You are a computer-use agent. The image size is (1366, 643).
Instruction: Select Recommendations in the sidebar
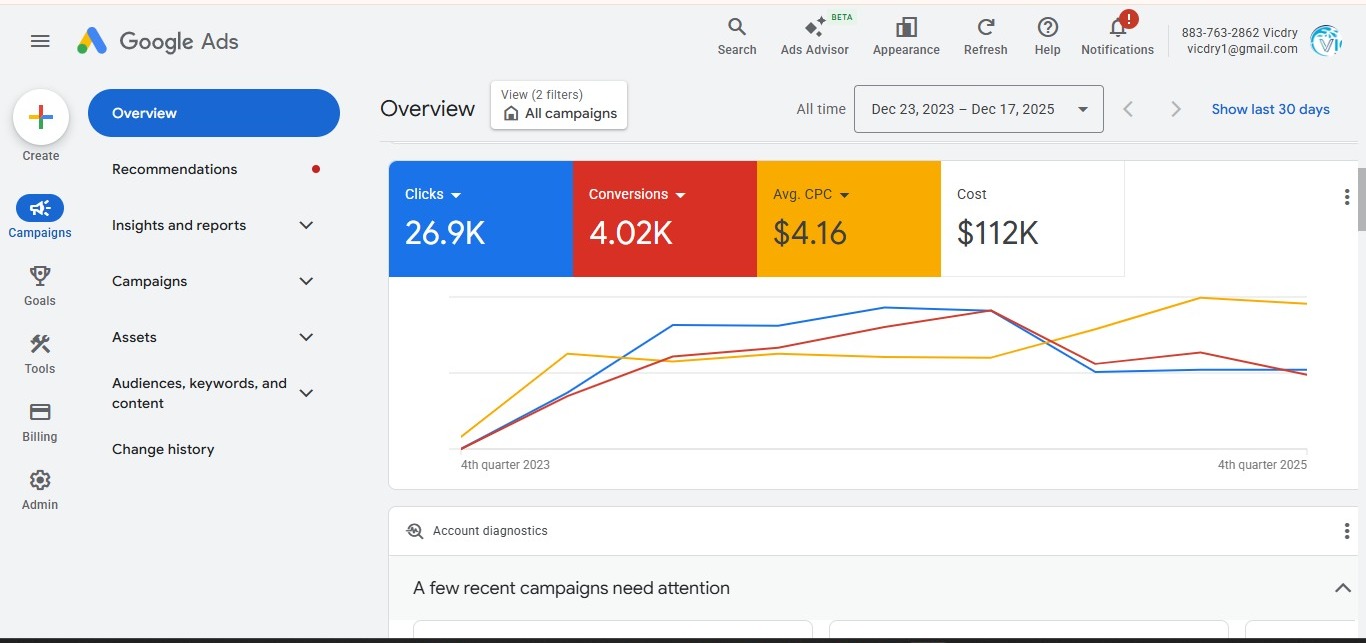pyautogui.click(x=175, y=169)
